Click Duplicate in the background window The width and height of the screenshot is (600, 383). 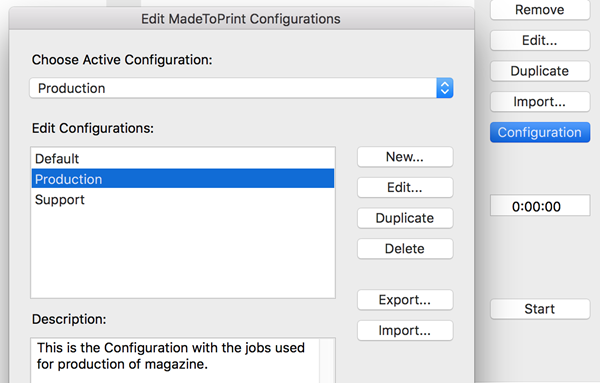coord(540,71)
